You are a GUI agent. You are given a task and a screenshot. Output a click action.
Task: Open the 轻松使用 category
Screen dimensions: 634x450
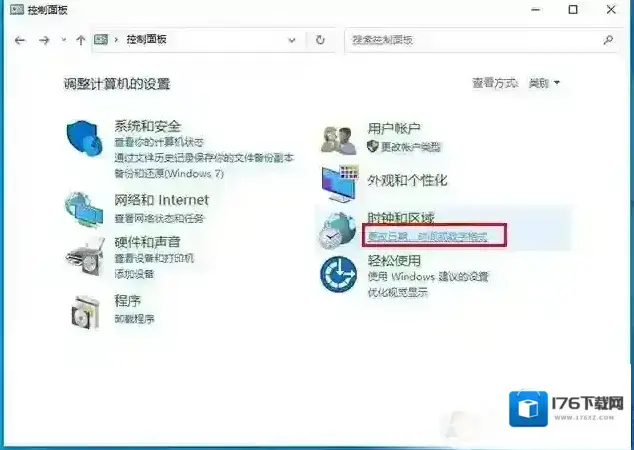394,260
